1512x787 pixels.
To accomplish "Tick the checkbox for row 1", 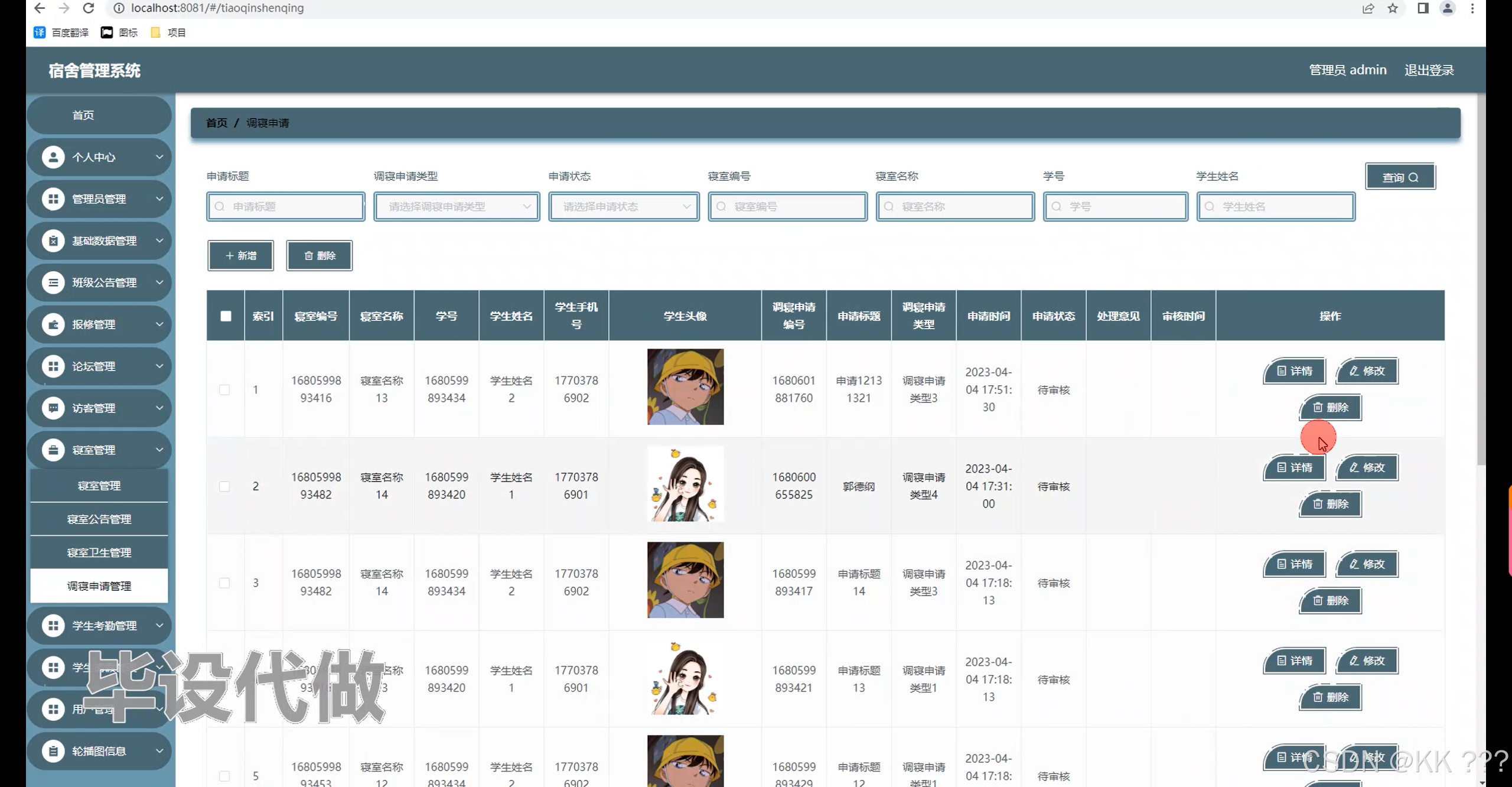I will click(x=224, y=390).
